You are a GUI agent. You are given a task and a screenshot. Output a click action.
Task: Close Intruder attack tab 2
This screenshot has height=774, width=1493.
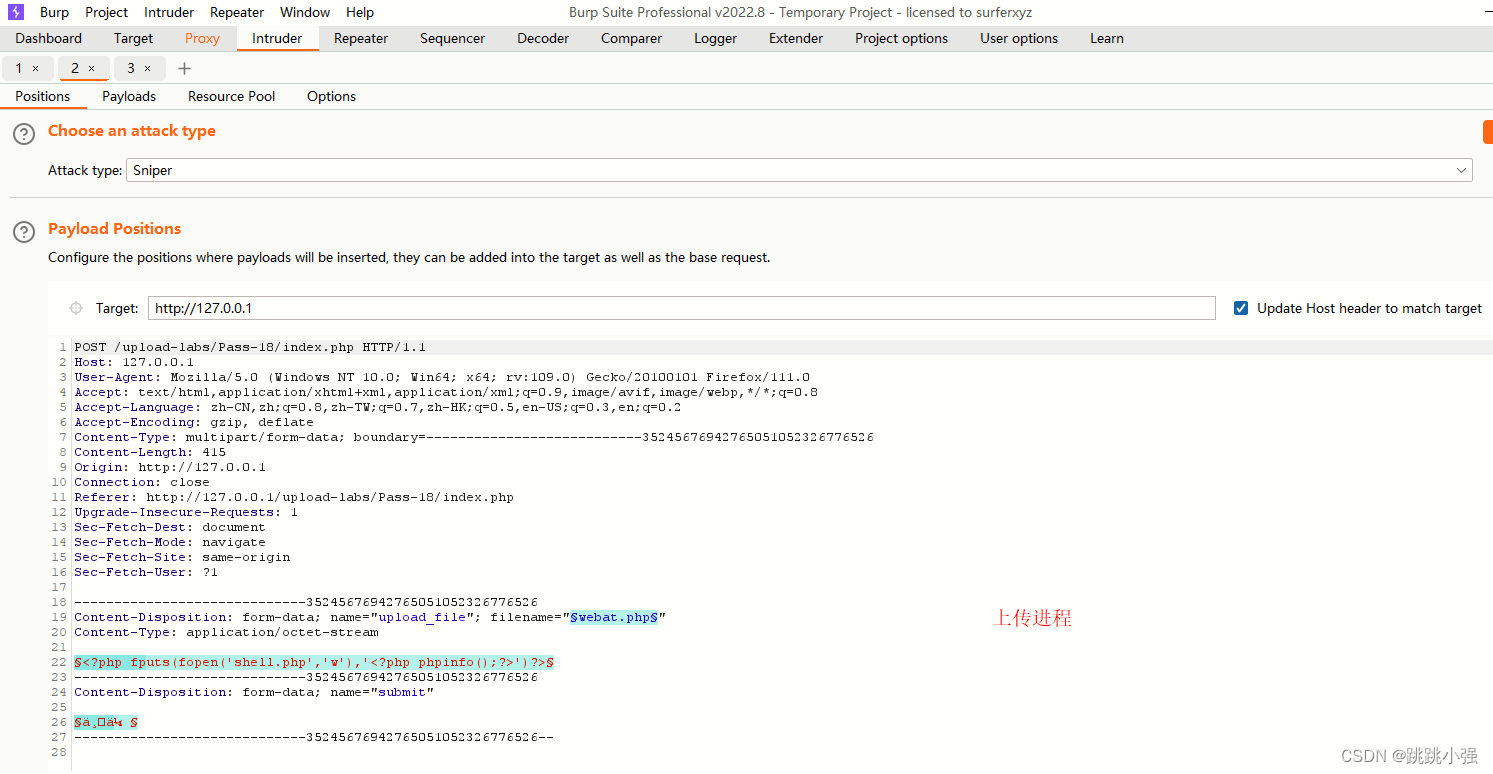[92, 68]
